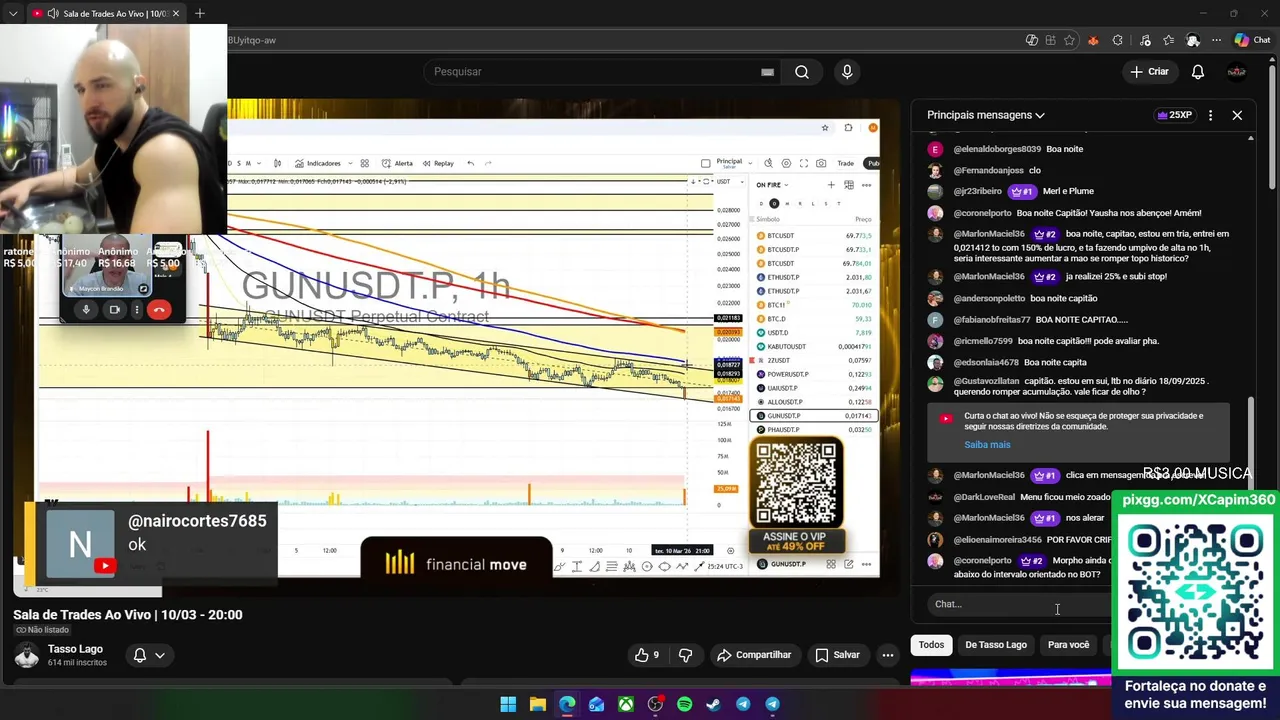Select POWERUSDT.P row in watchlist
The width and height of the screenshot is (1280, 720).
(814, 374)
